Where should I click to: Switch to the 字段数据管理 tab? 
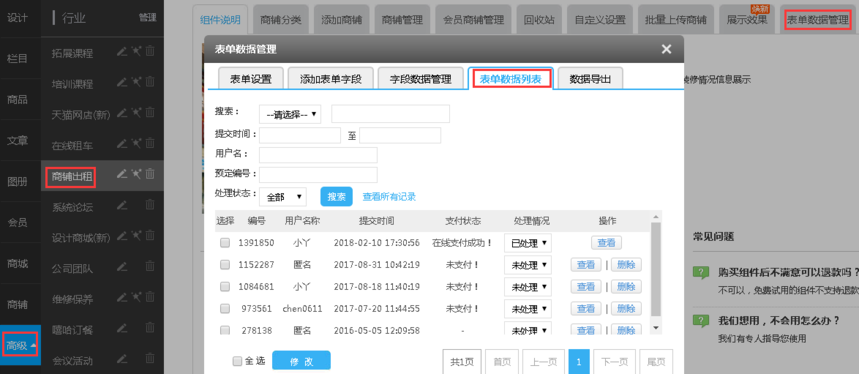[x=421, y=79]
